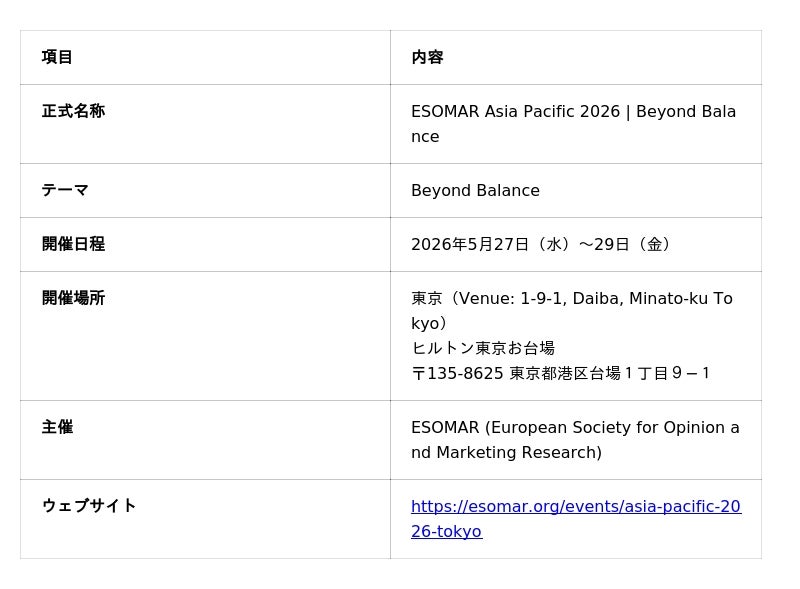This screenshot has height=589, width=800.
Task: Select the 主催 row label
Action: click(x=57, y=427)
